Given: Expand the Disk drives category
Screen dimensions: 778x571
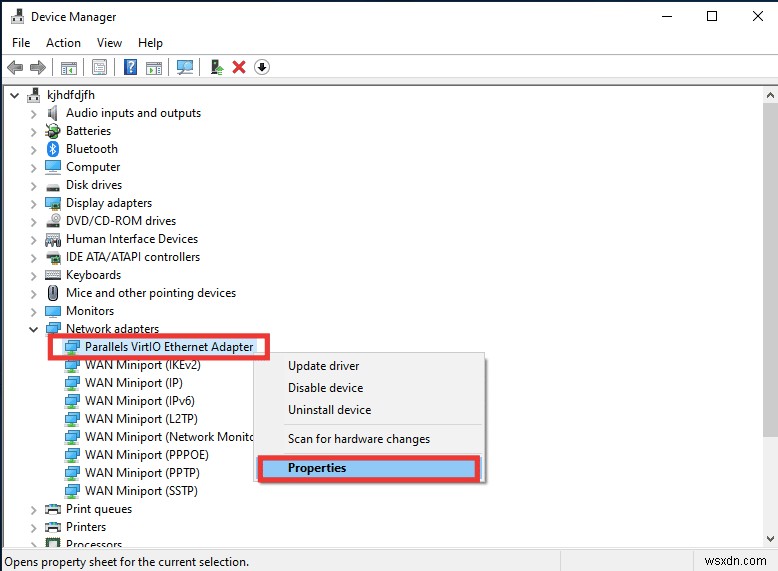Looking at the screenshot, I should (33, 186).
